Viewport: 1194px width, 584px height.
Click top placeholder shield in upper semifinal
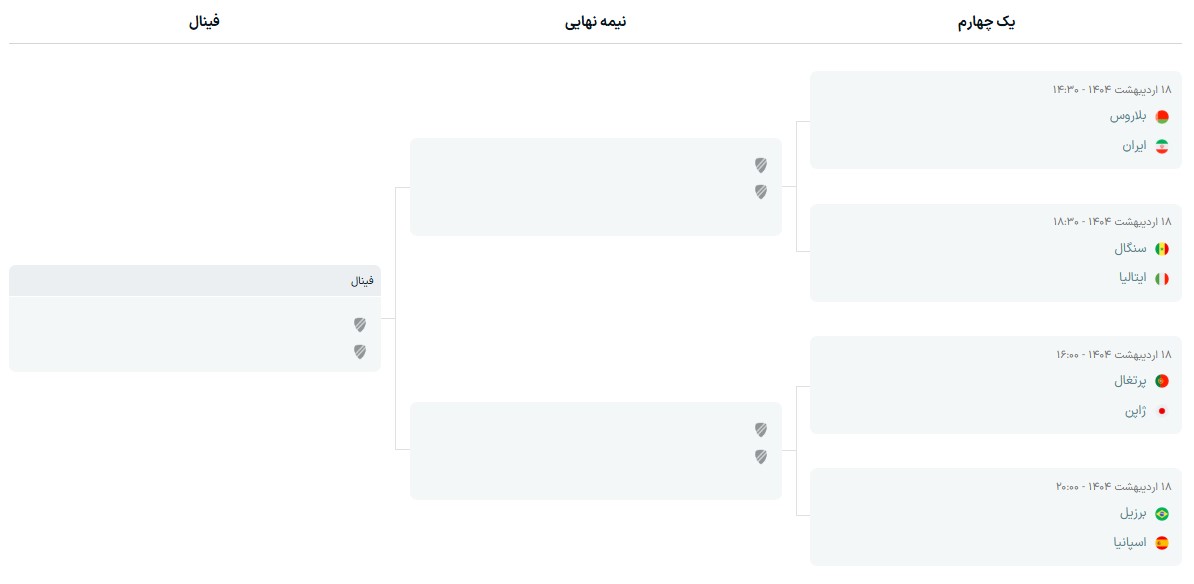click(761, 165)
